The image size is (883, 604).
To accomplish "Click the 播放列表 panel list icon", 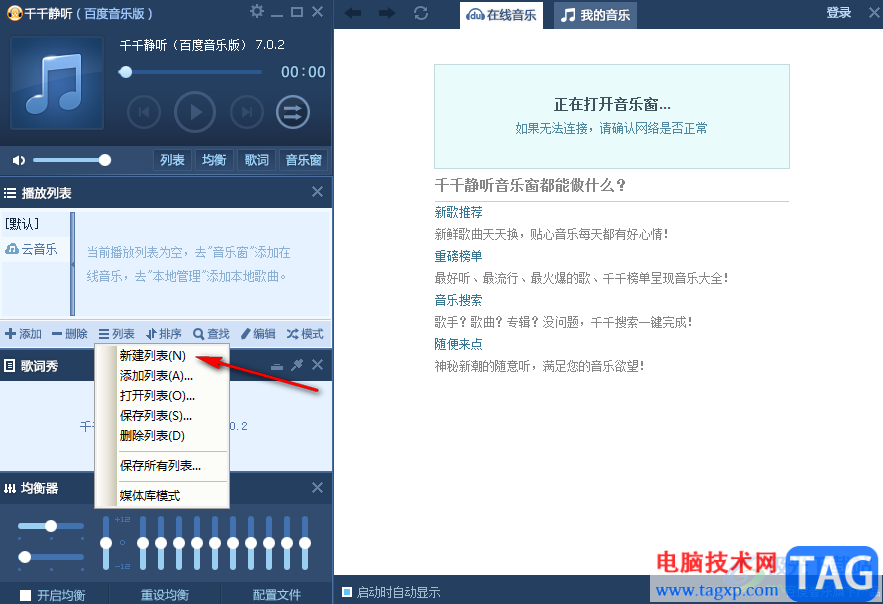I will tap(10, 193).
